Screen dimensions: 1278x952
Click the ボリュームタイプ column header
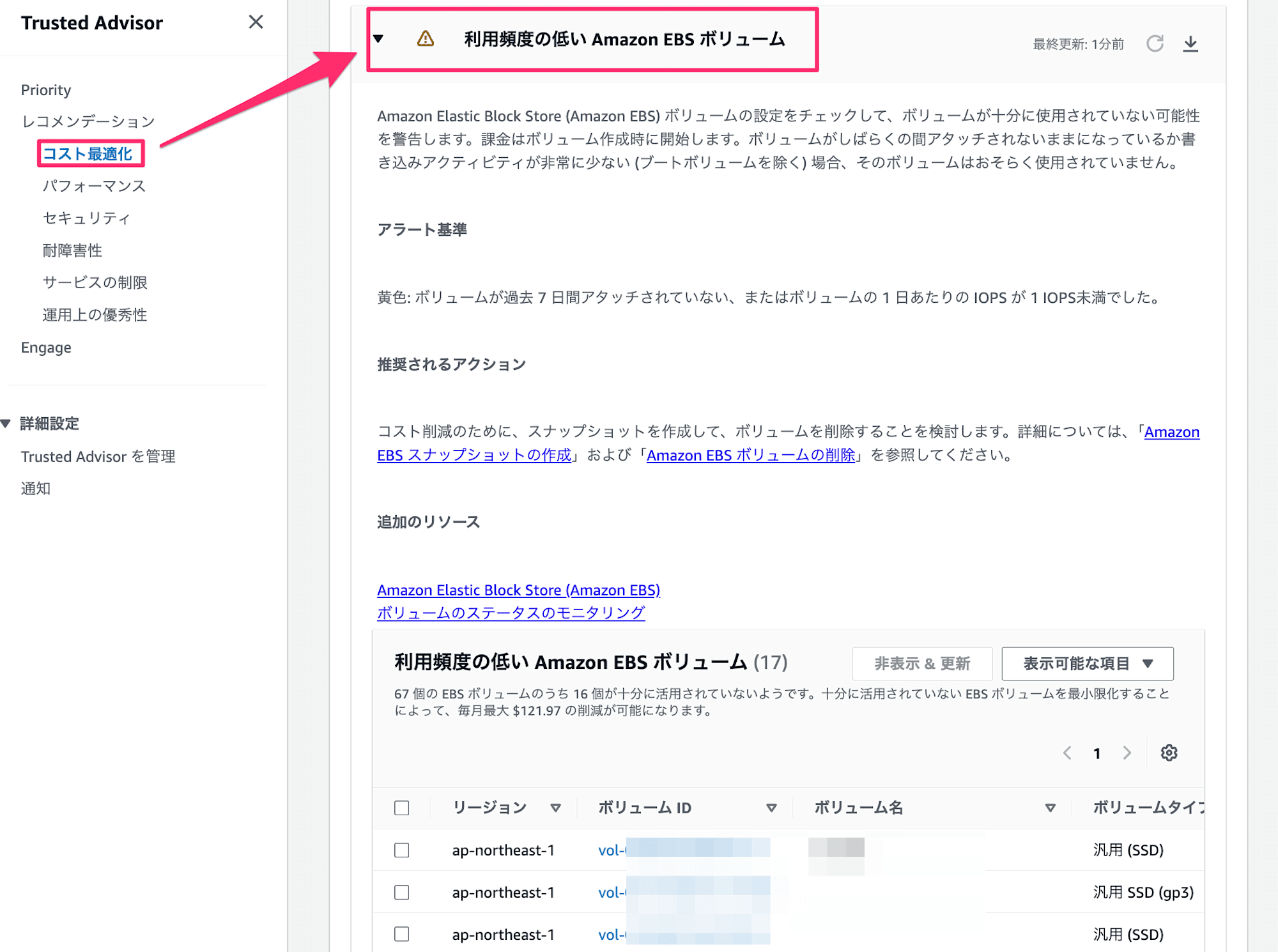click(1148, 808)
